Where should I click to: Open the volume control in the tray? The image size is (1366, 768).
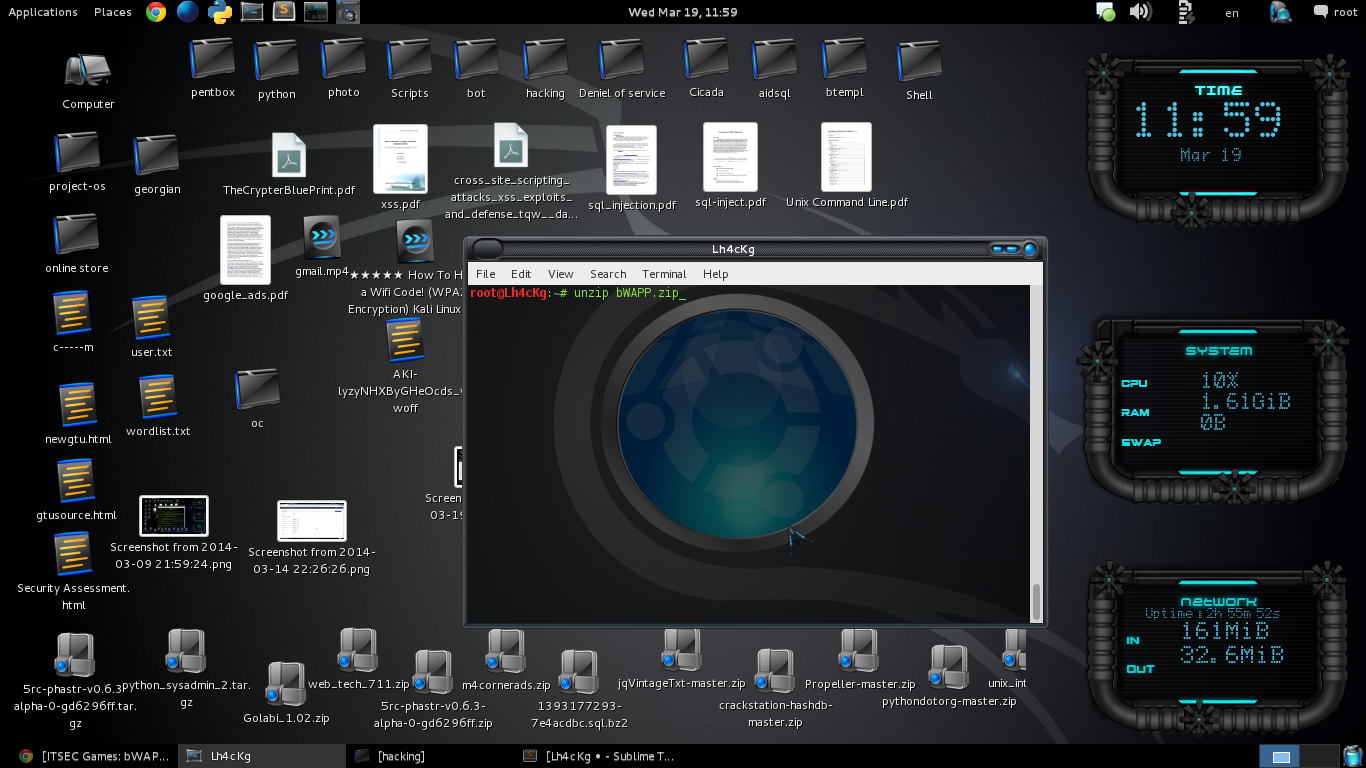[1140, 12]
